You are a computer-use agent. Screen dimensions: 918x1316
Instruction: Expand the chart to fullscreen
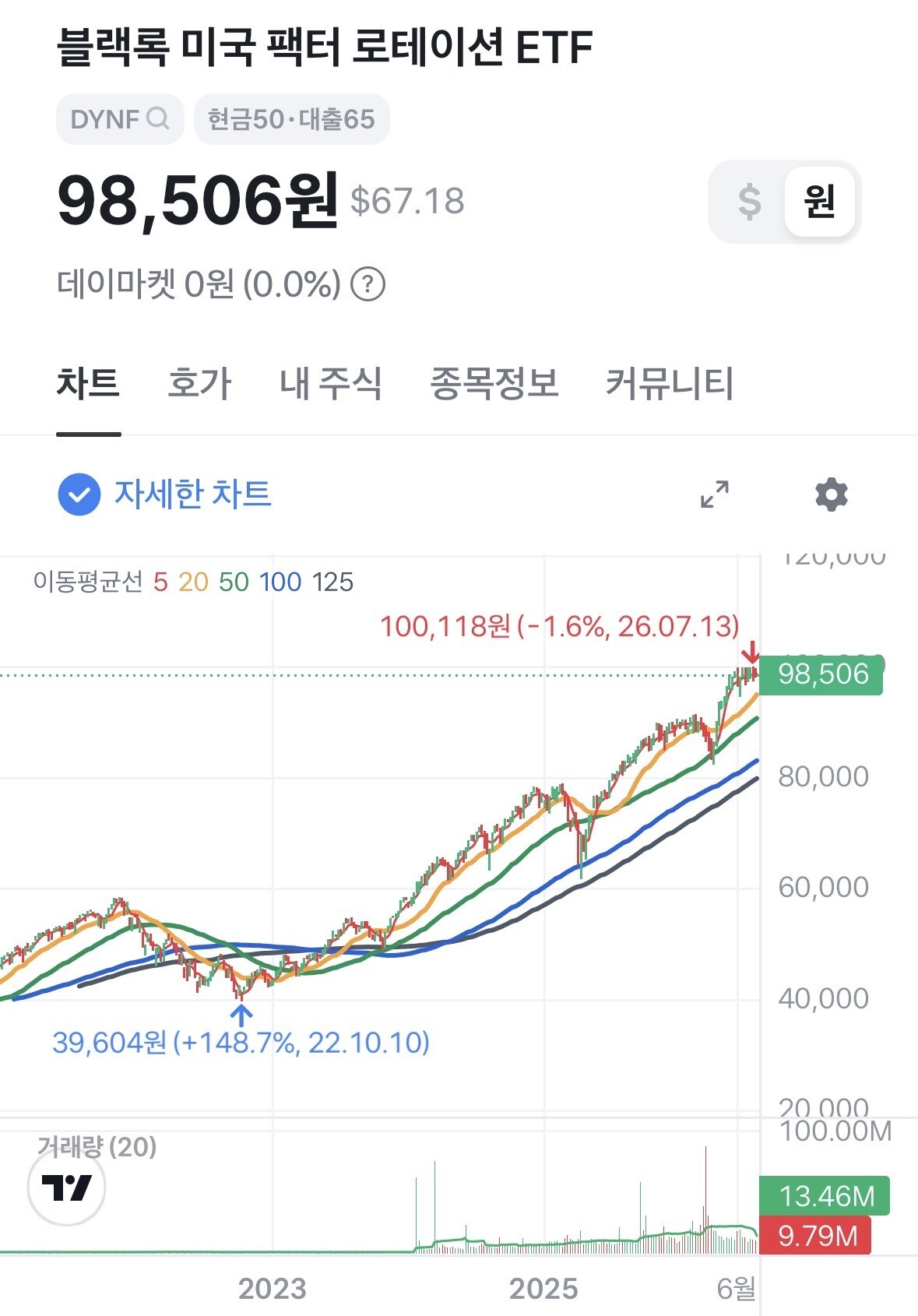pyautogui.click(x=714, y=494)
